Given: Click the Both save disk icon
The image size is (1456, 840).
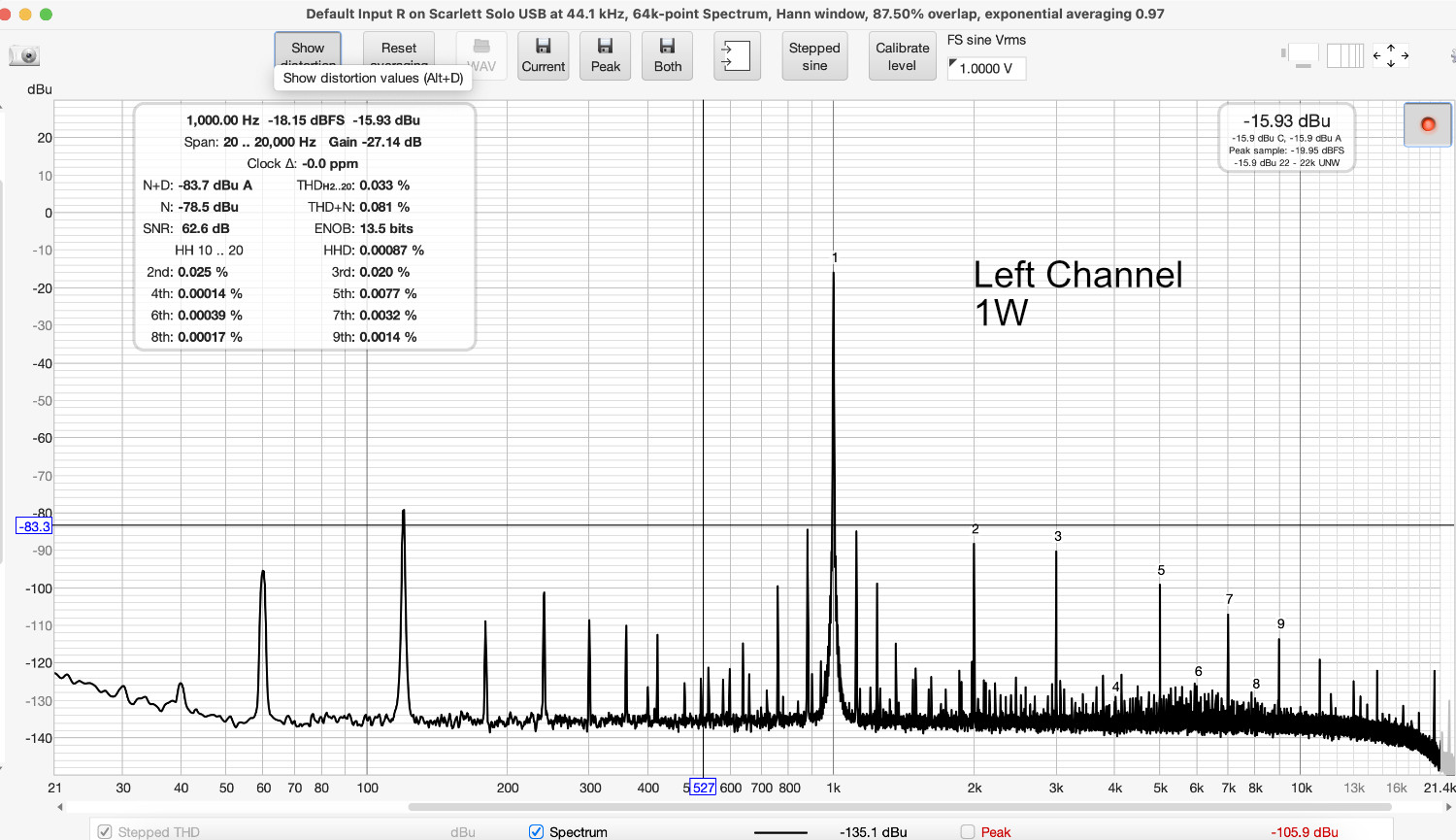Looking at the screenshot, I should point(667,55).
